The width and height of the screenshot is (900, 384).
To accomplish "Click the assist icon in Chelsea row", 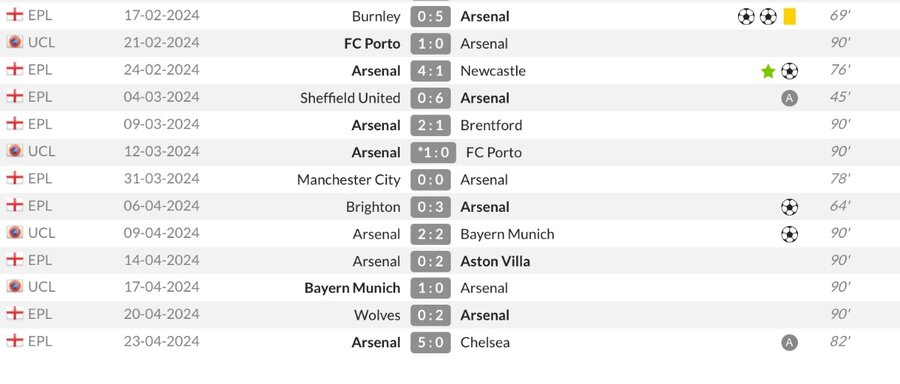I will click(x=789, y=343).
